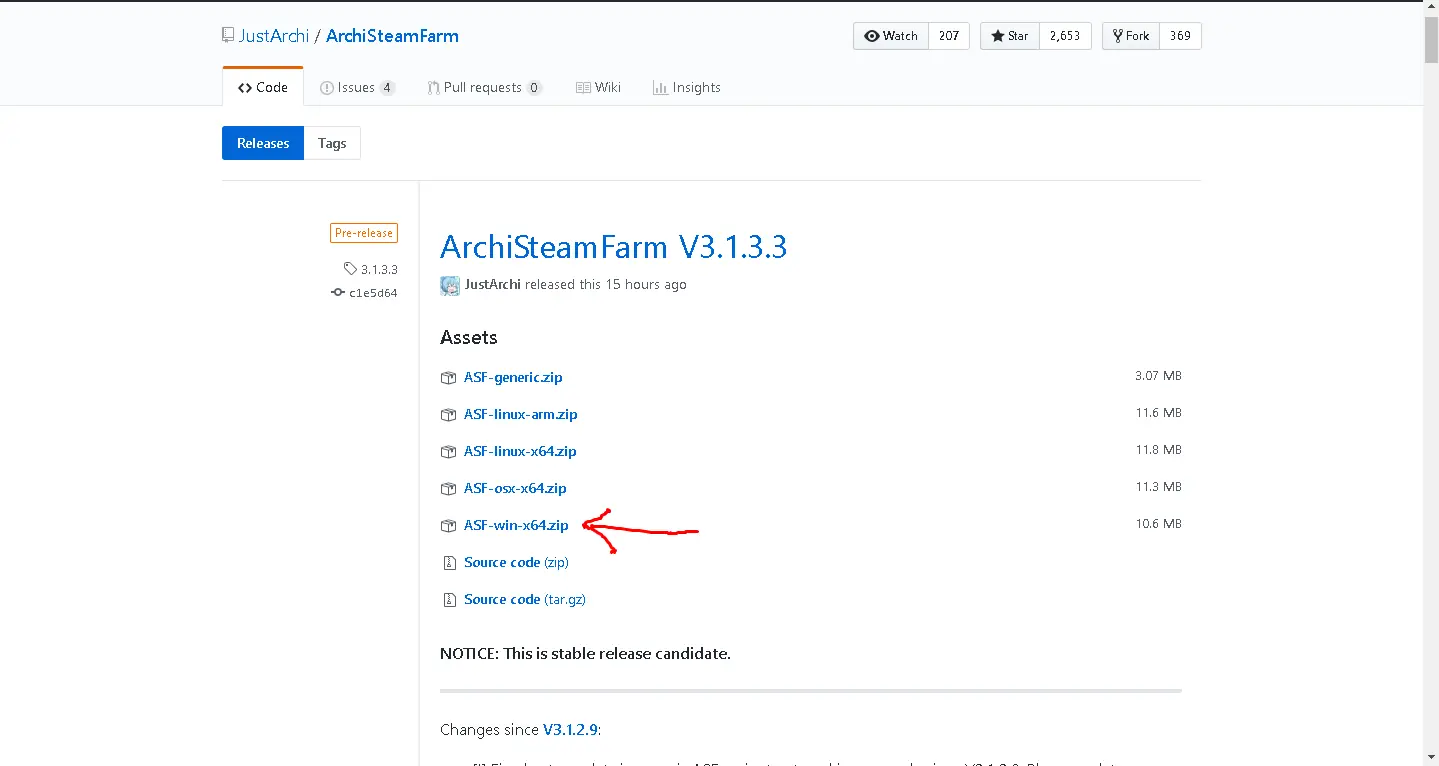Open the forks count 369
Screen dimensions: 1439x766
(1180, 36)
